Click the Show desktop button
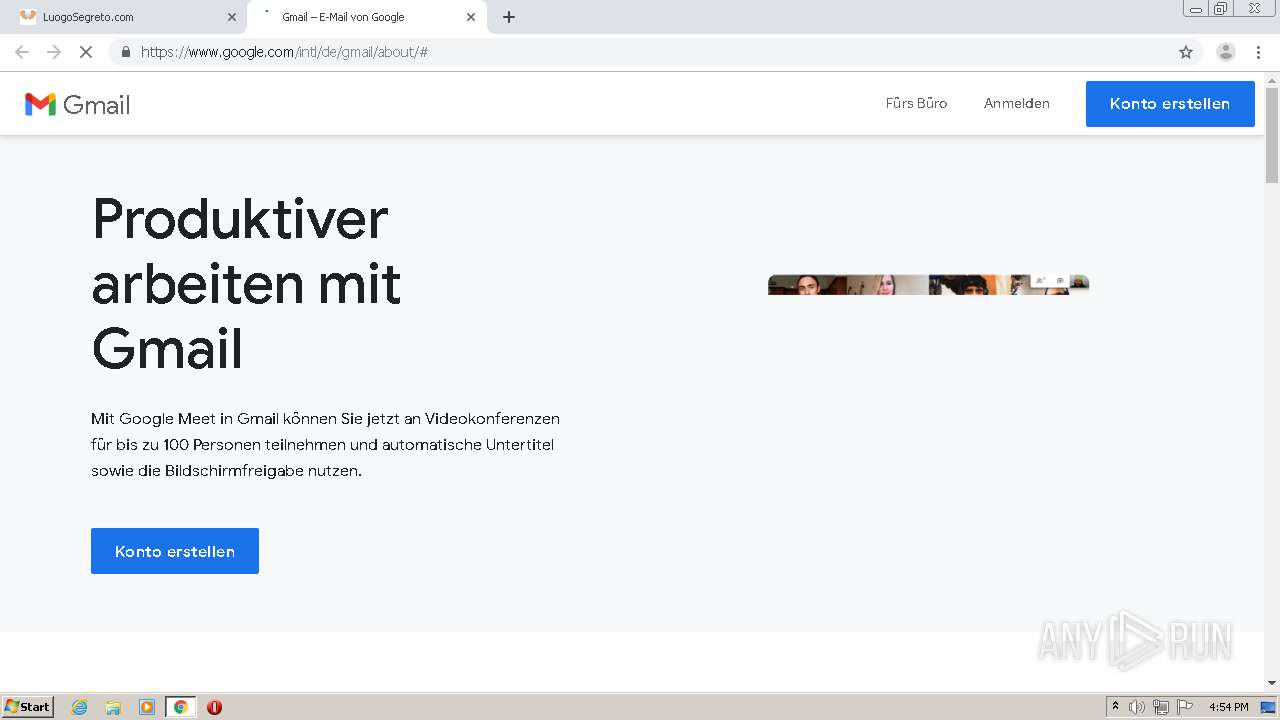This screenshot has width=1280, height=720. click(1269, 707)
